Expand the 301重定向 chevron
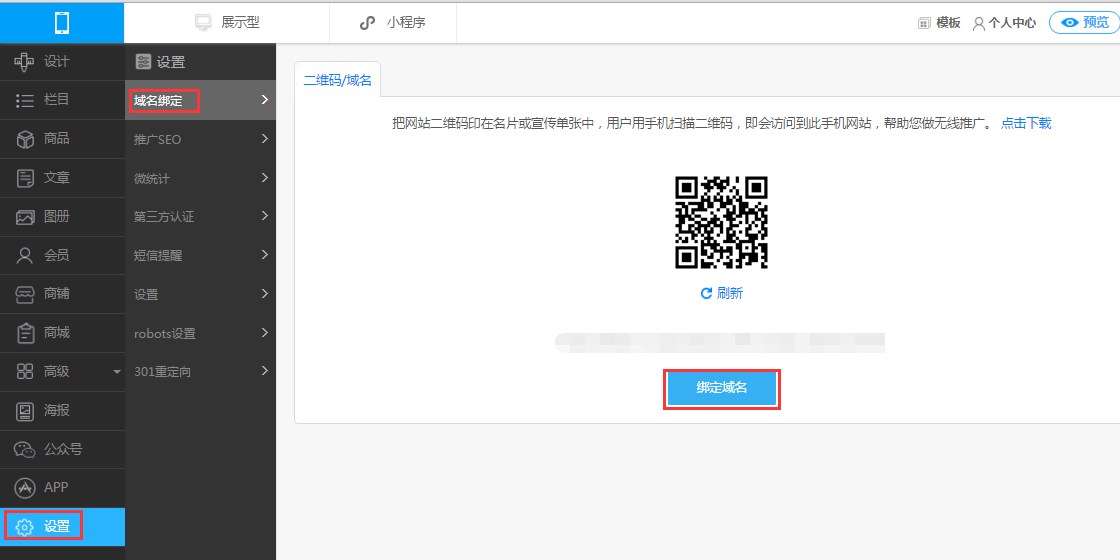 click(x=264, y=371)
